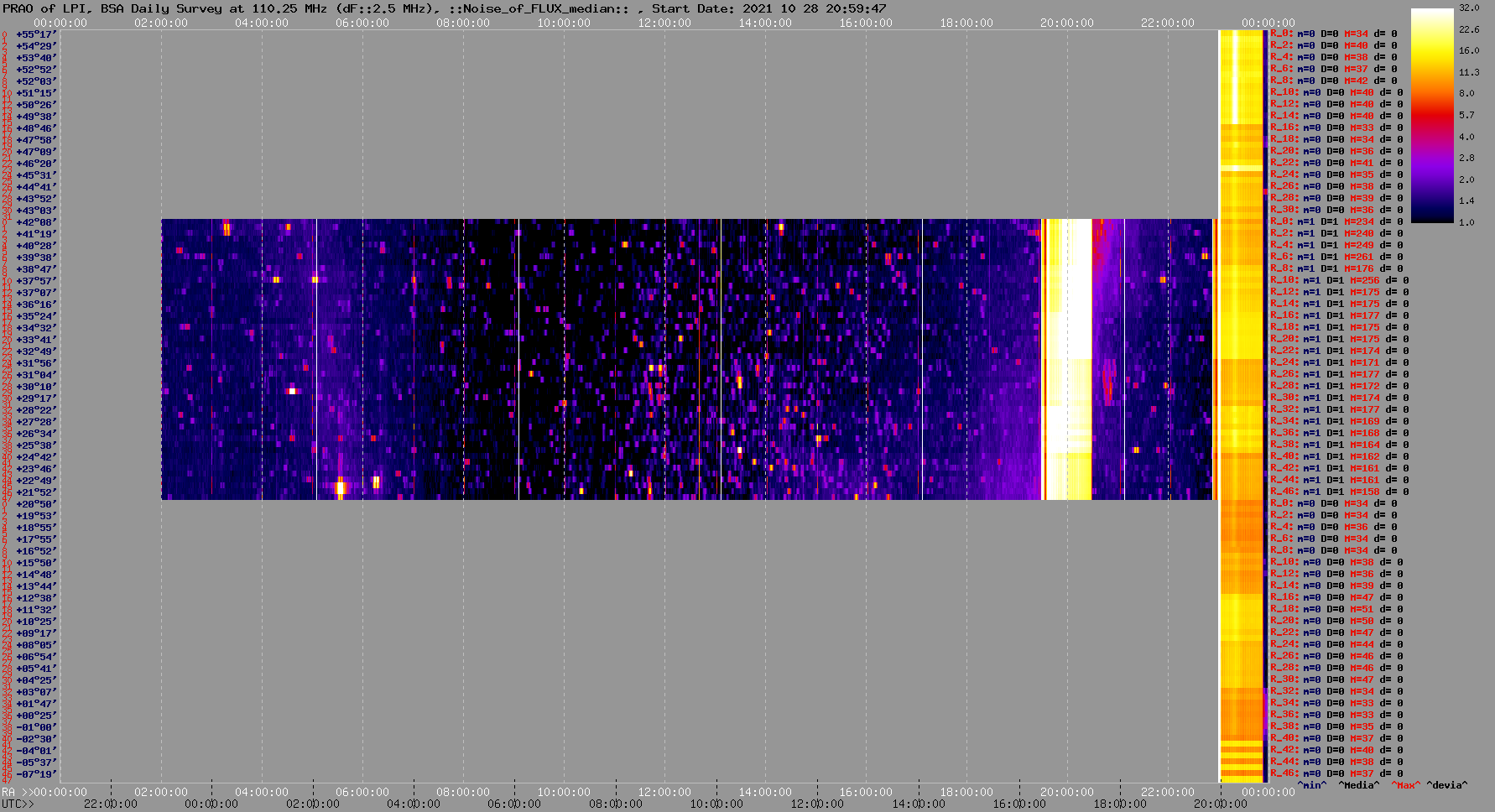Click declination label +42°08'
Image resolution: width=1495 pixels, height=812 pixels.
[x=36, y=222]
